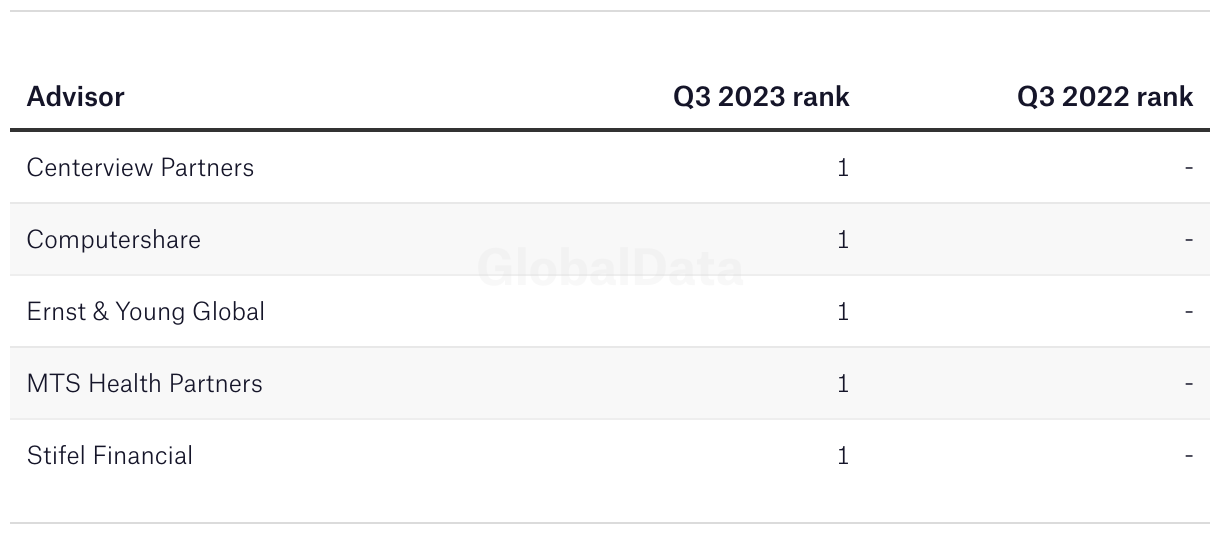Click the divider line below the header row
1220x534 pixels.
610,130
